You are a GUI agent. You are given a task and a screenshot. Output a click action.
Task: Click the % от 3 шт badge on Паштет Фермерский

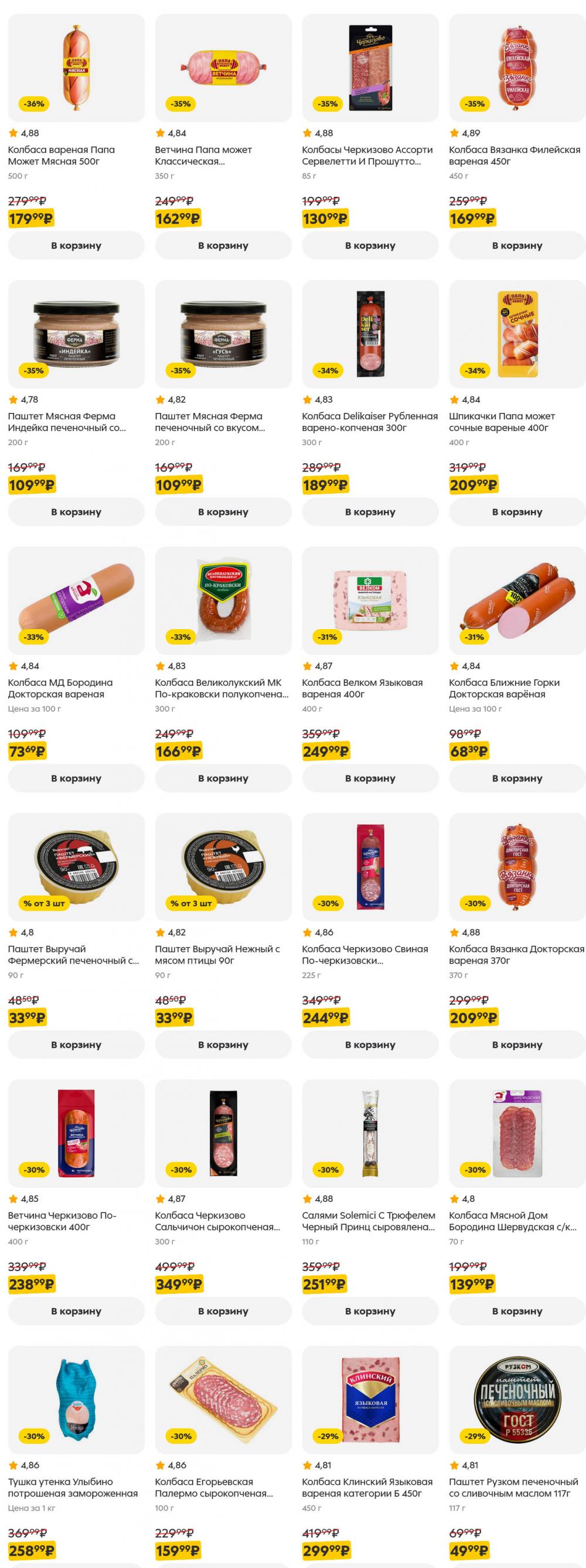click(x=44, y=903)
